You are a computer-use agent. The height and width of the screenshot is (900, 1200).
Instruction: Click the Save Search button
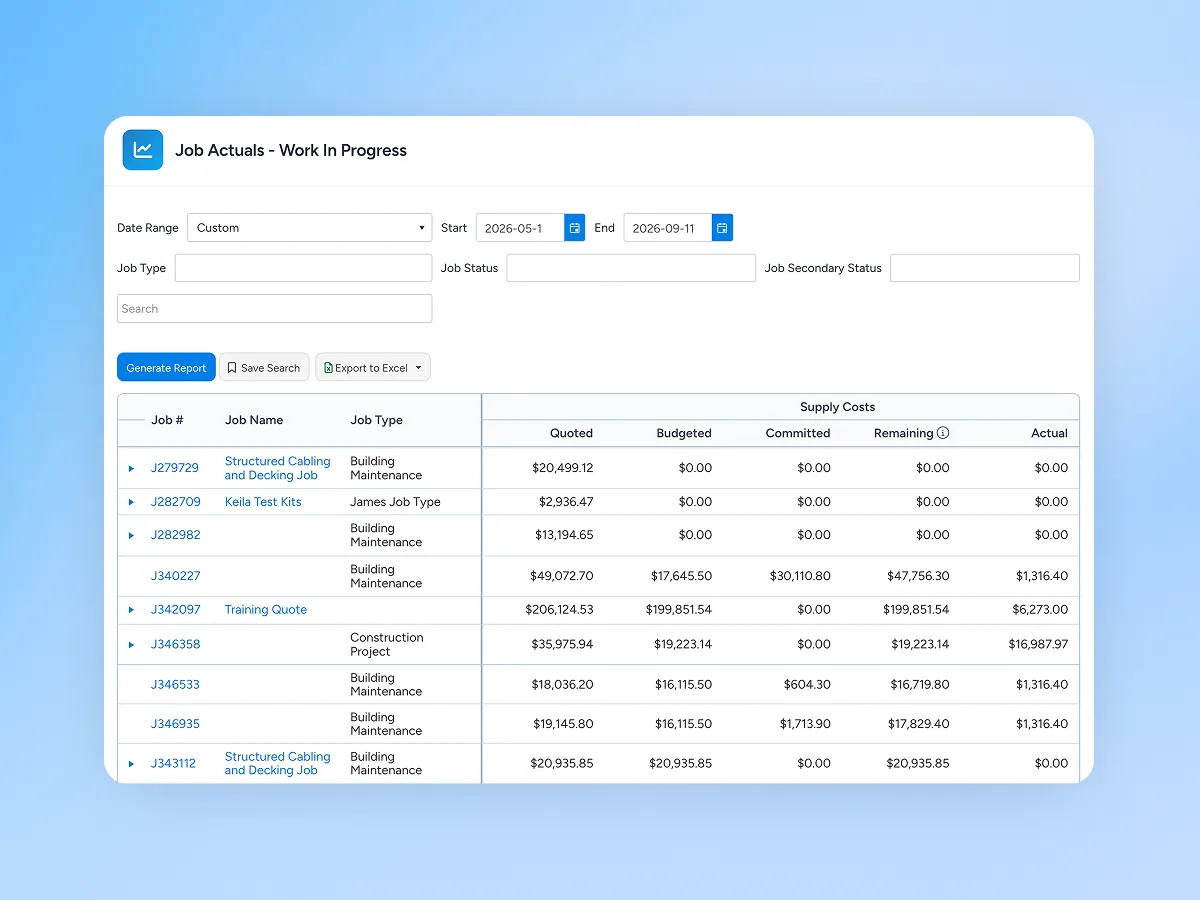(264, 368)
